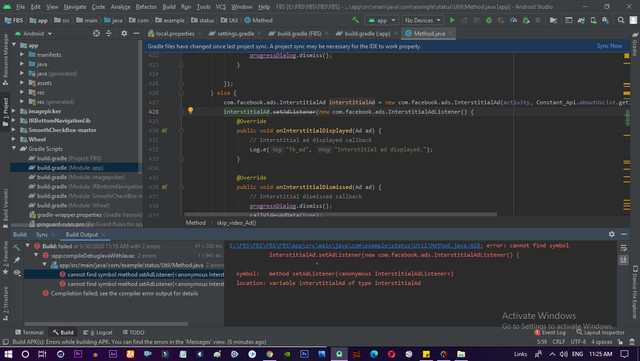Click Sync Now link in Gradle banner

pos(609,46)
